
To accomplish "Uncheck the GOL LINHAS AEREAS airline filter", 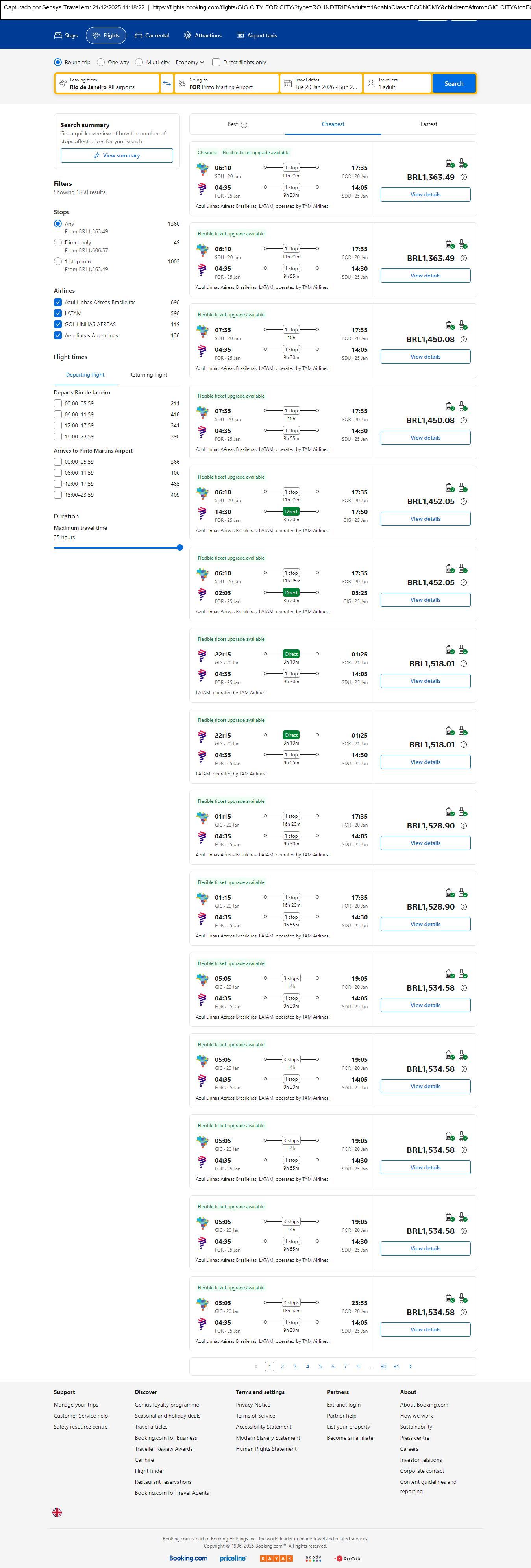I will [58, 324].
